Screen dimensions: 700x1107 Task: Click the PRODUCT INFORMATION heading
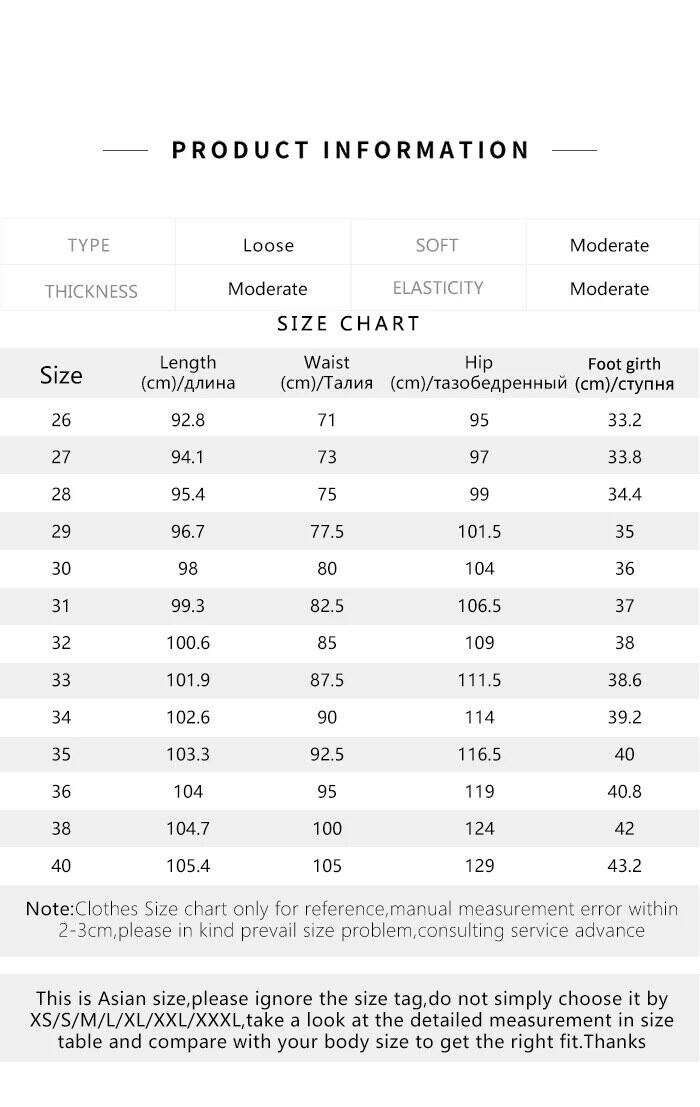pos(350,150)
